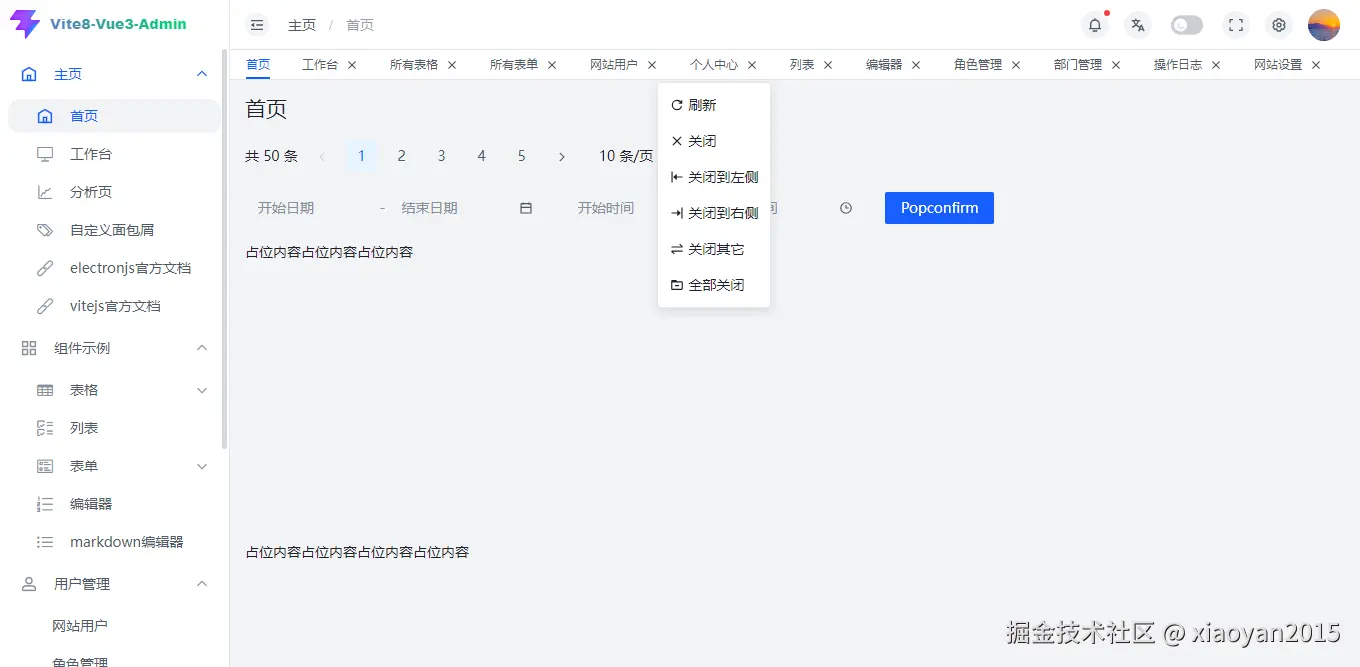The image size is (1360, 667).
Task: Collapse the sidebar with the menu fold icon
Action: tap(258, 25)
